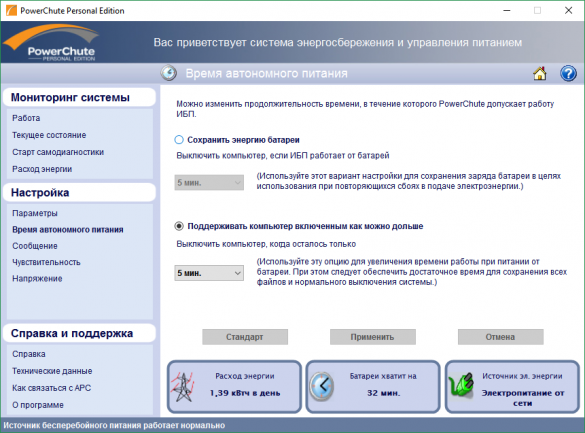Click the PowerChute Personal Edition logo
Image resolution: width=585 pixels, height=433 pixels.
[x=51, y=42]
